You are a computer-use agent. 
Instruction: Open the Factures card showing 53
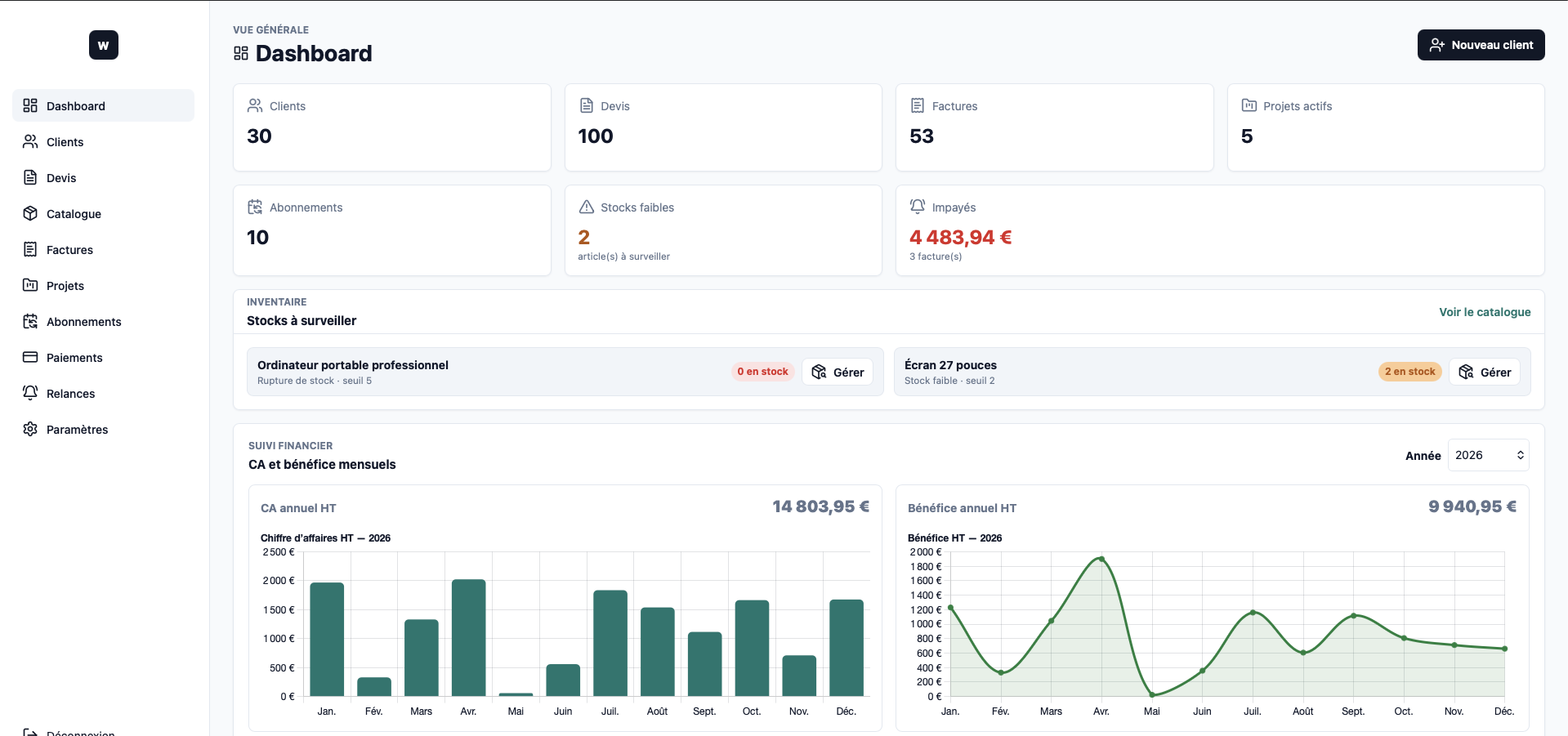click(1055, 127)
